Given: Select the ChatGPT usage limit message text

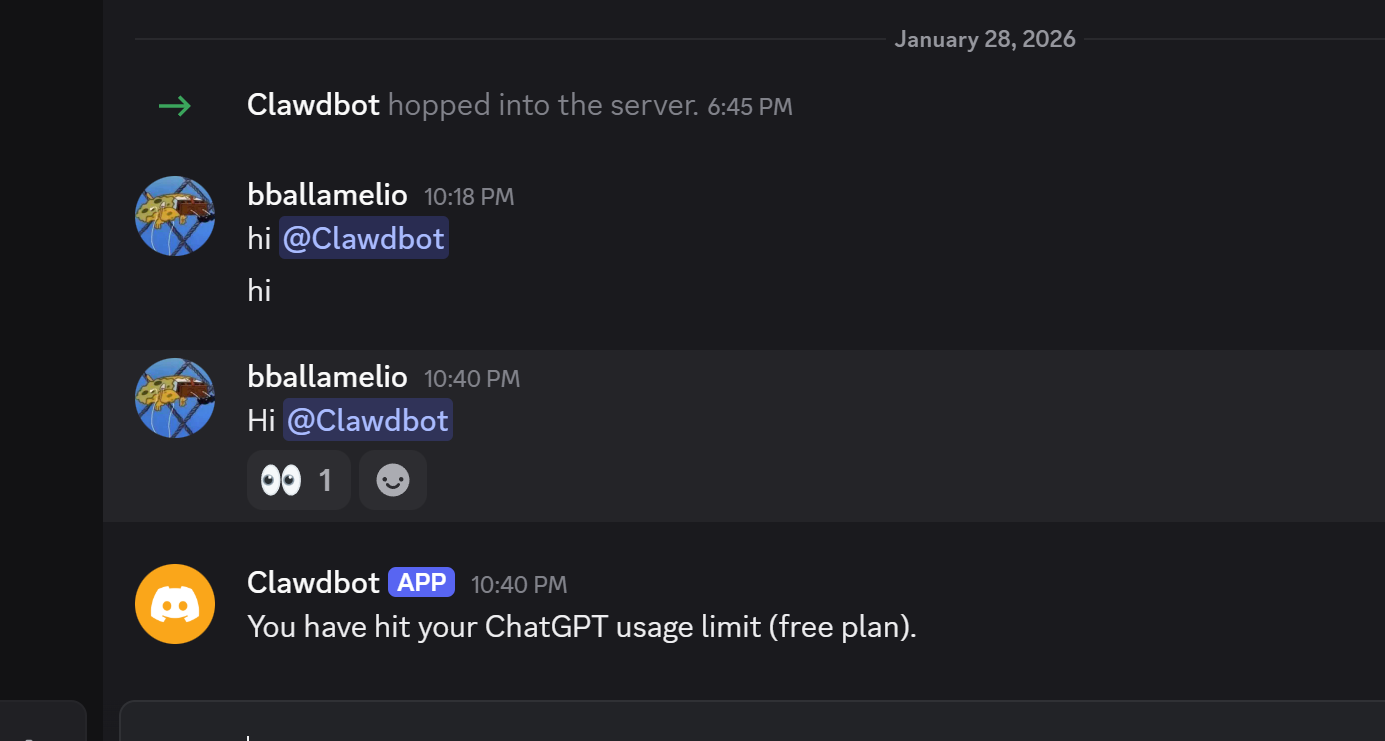Looking at the screenshot, I should point(581,625).
